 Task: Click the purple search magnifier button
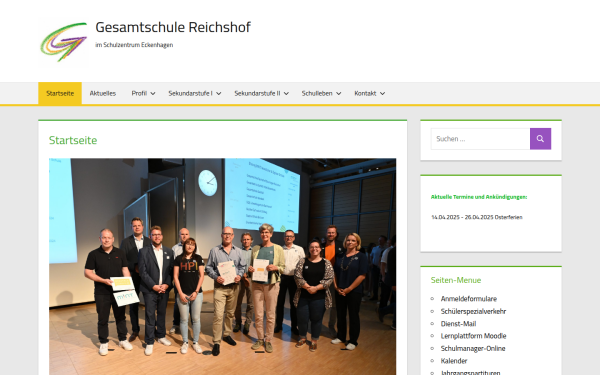click(x=540, y=139)
